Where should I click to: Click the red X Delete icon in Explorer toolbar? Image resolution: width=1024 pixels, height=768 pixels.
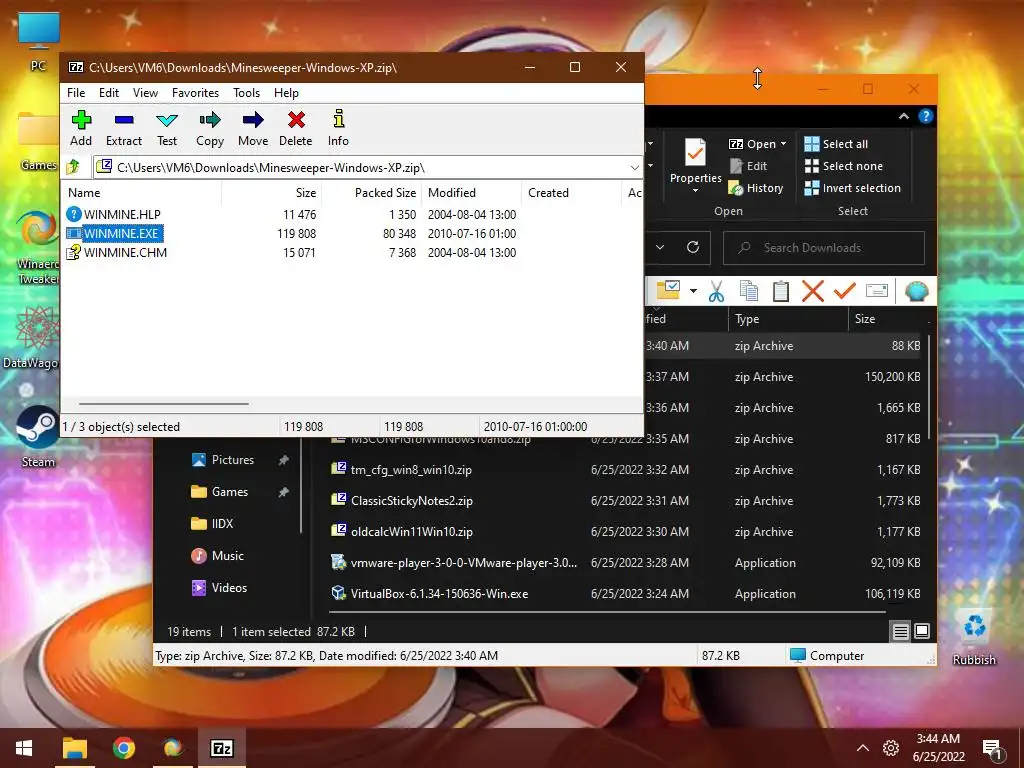[812, 291]
